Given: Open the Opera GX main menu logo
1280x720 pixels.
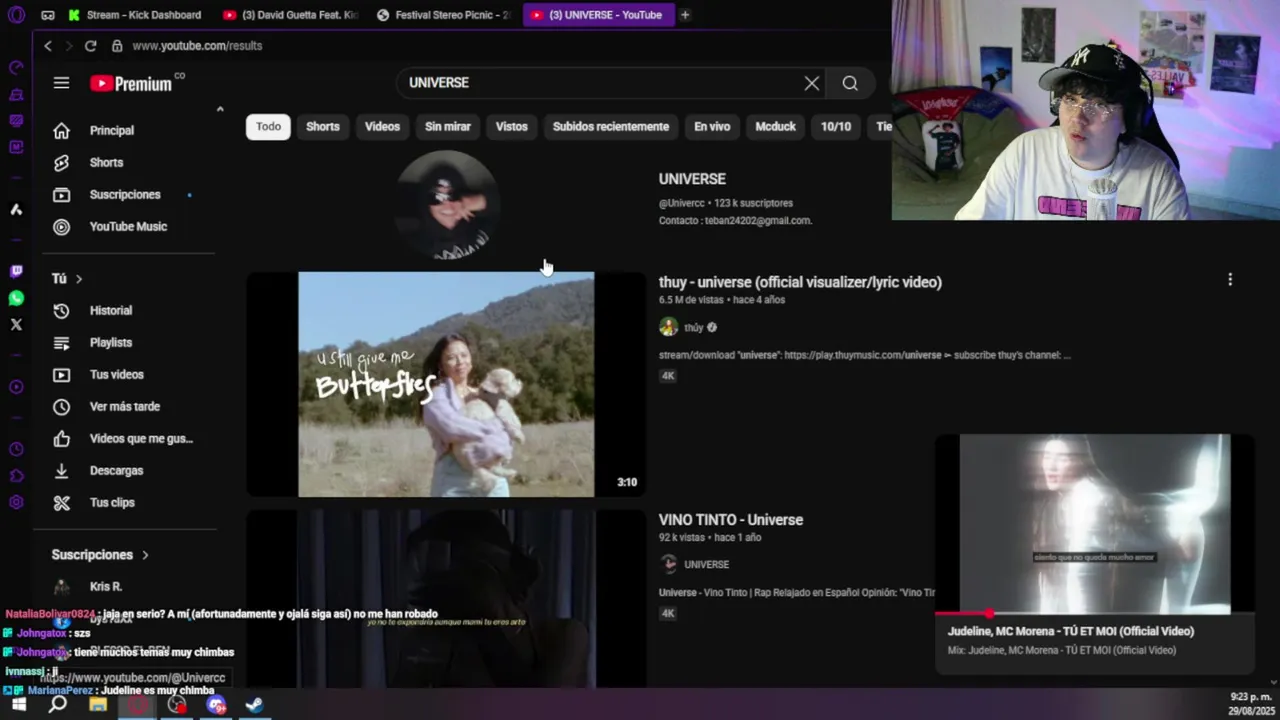Looking at the screenshot, I should pos(15,15).
